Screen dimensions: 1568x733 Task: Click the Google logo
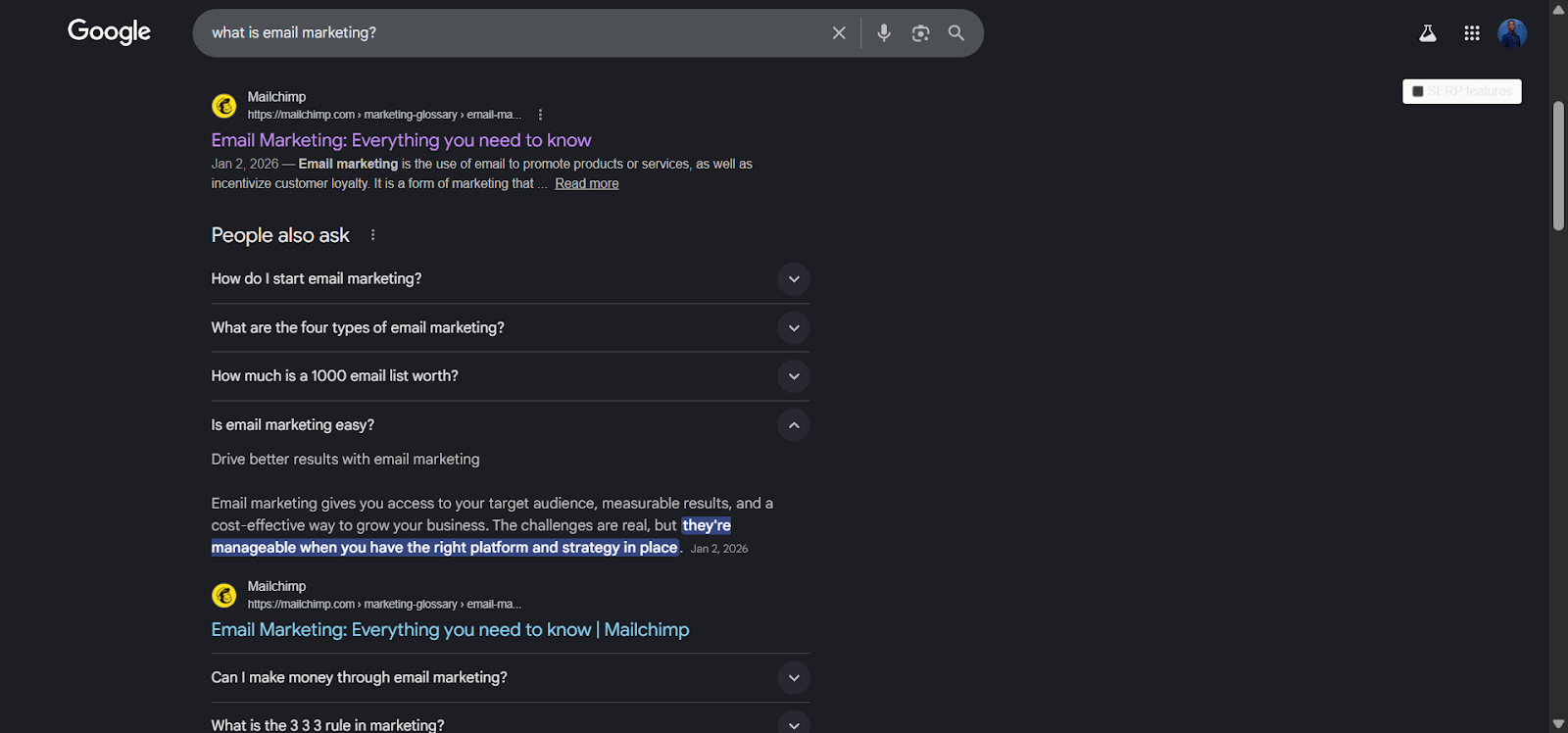[x=109, y=31]
